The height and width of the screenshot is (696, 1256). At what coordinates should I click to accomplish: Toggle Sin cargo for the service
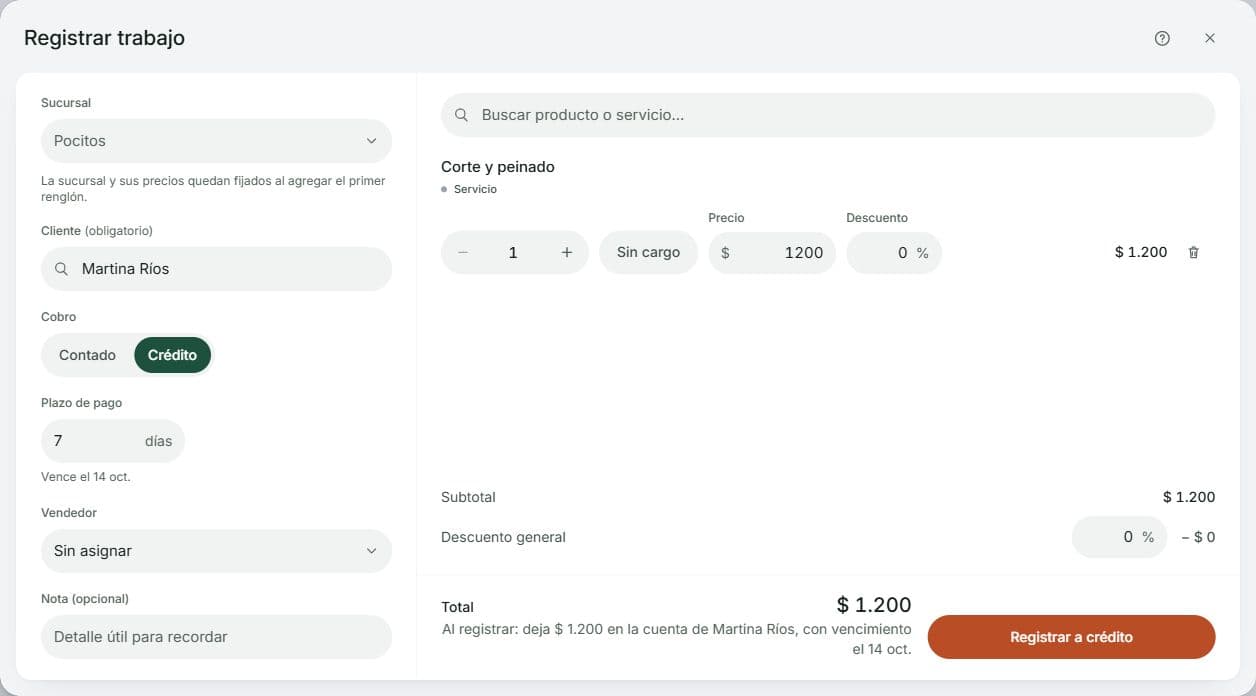tap(648, 252)
